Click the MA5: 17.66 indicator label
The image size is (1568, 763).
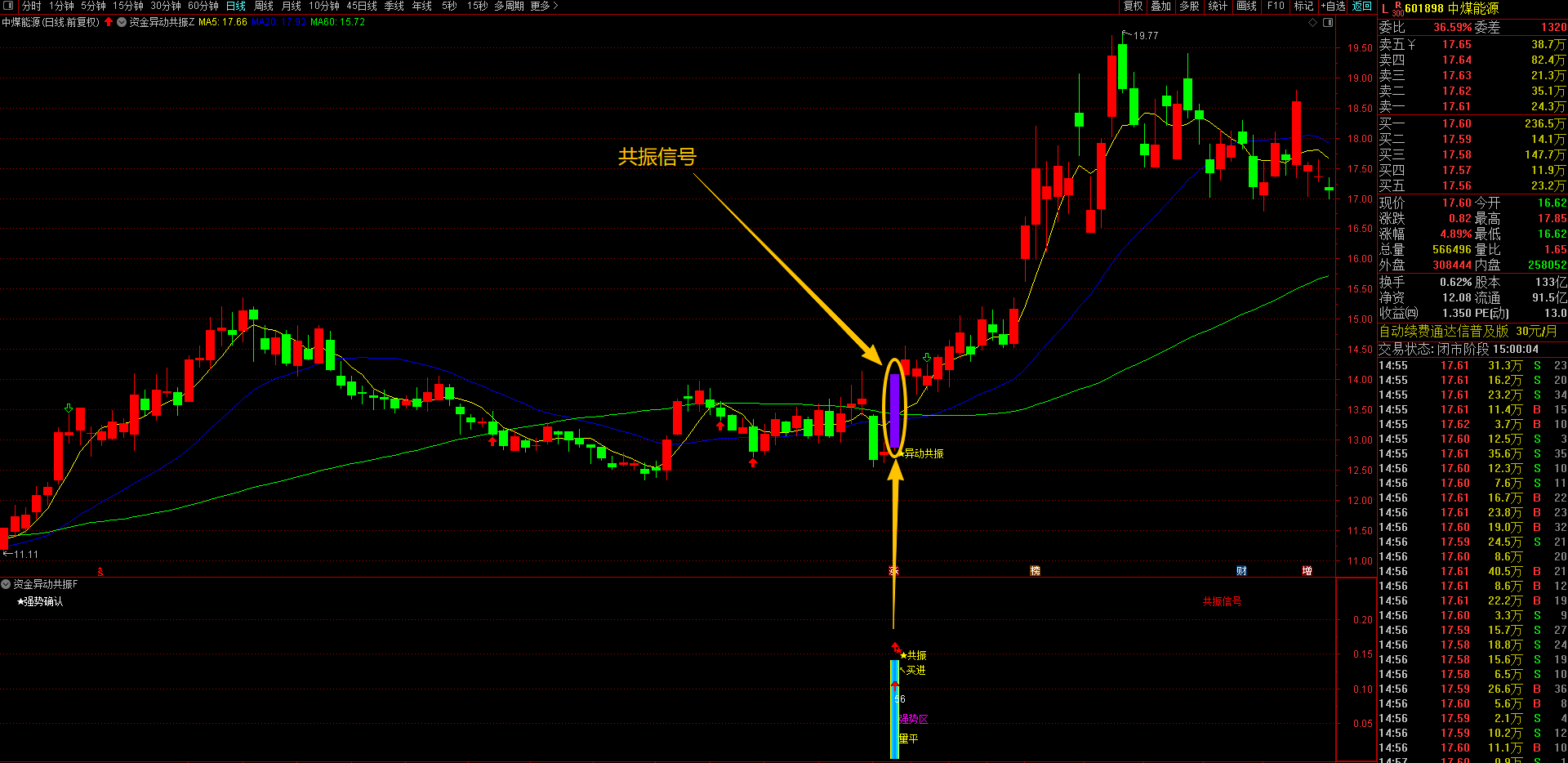223,22
